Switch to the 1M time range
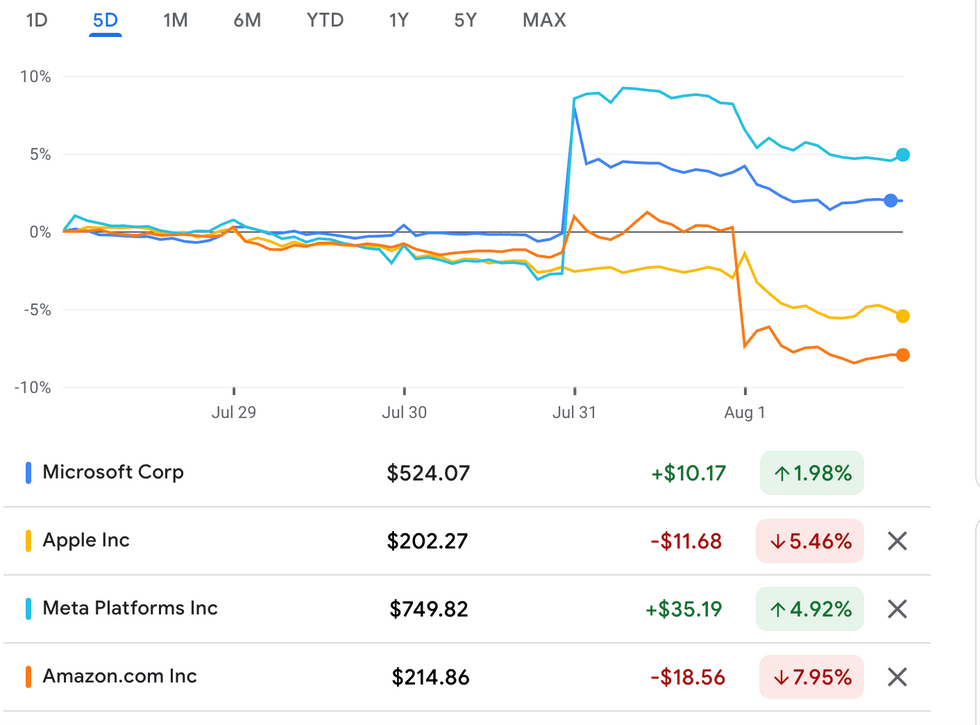980x725 pixels. point(175,20)
